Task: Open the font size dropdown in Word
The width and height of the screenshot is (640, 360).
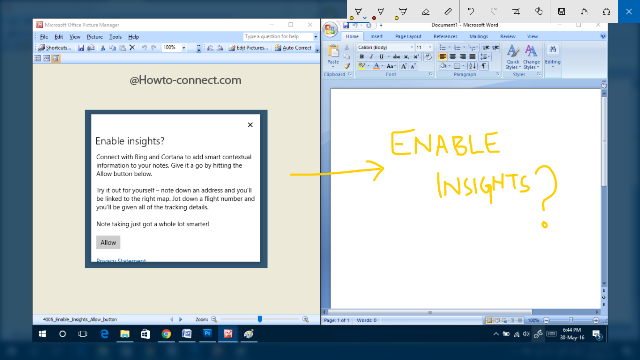Action: click(x=430, y=47)
